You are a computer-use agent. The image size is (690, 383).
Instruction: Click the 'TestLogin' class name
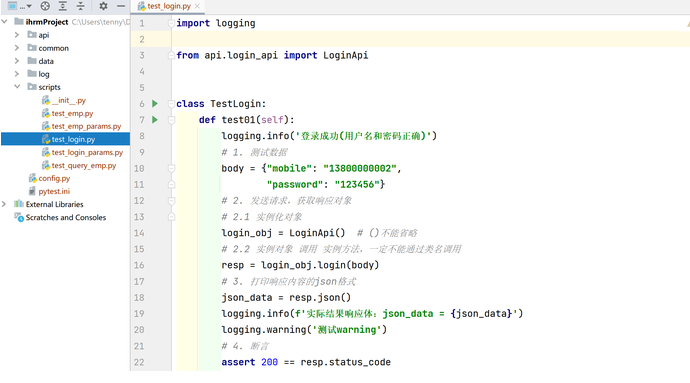tap(235, 104)
